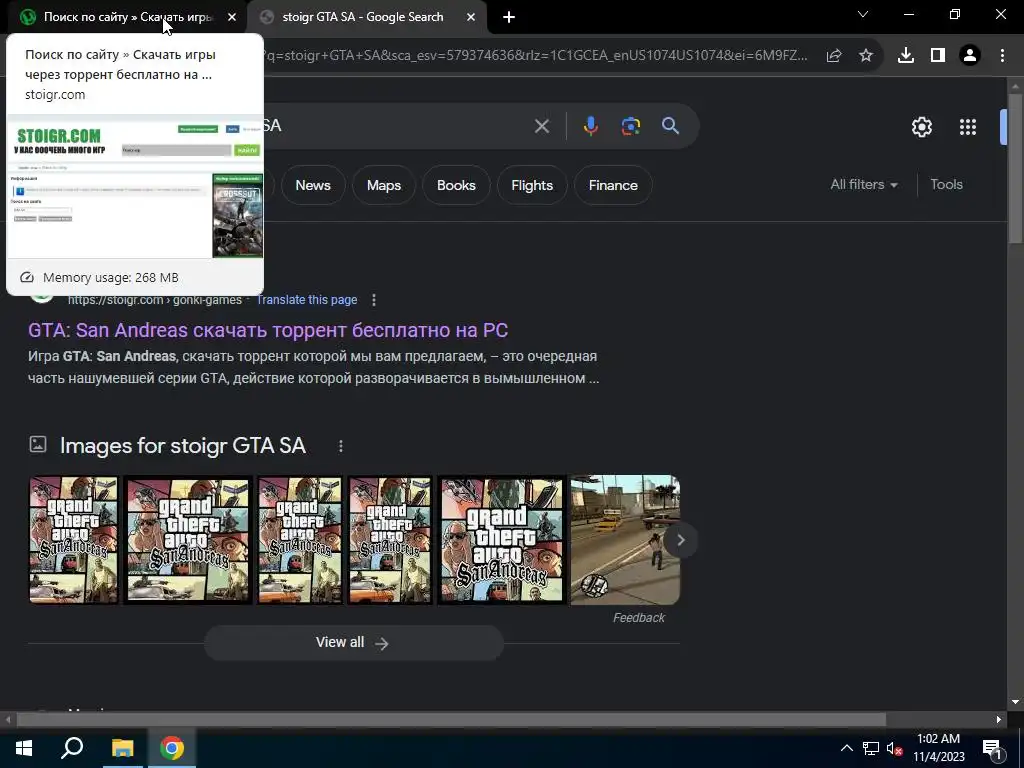This screenshot has height=768, width=1024.
Task: Clear the Google search box
Action: (x=541, y=125)
